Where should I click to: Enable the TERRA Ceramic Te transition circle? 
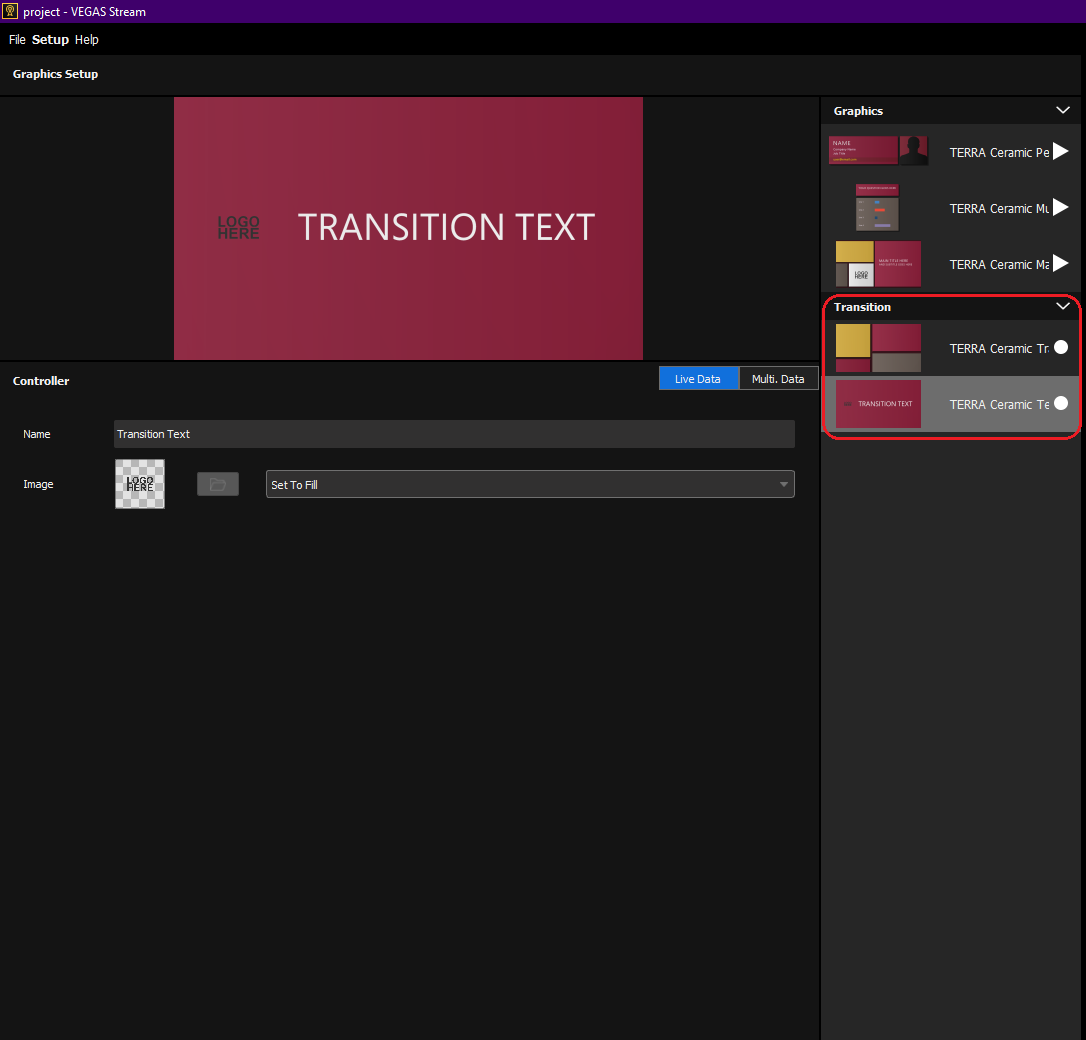tap(1060, 403)
